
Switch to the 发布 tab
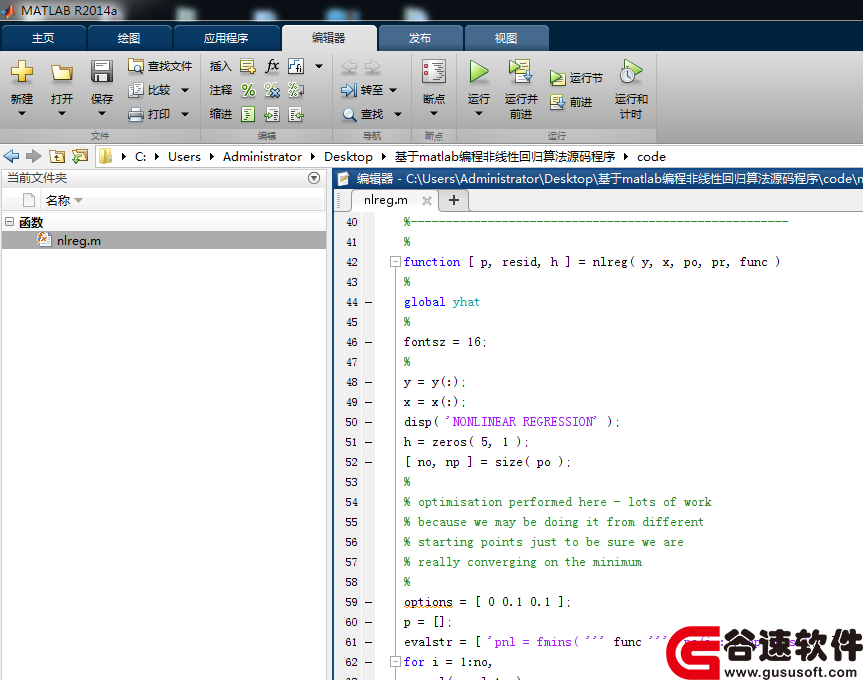point(420,38)
